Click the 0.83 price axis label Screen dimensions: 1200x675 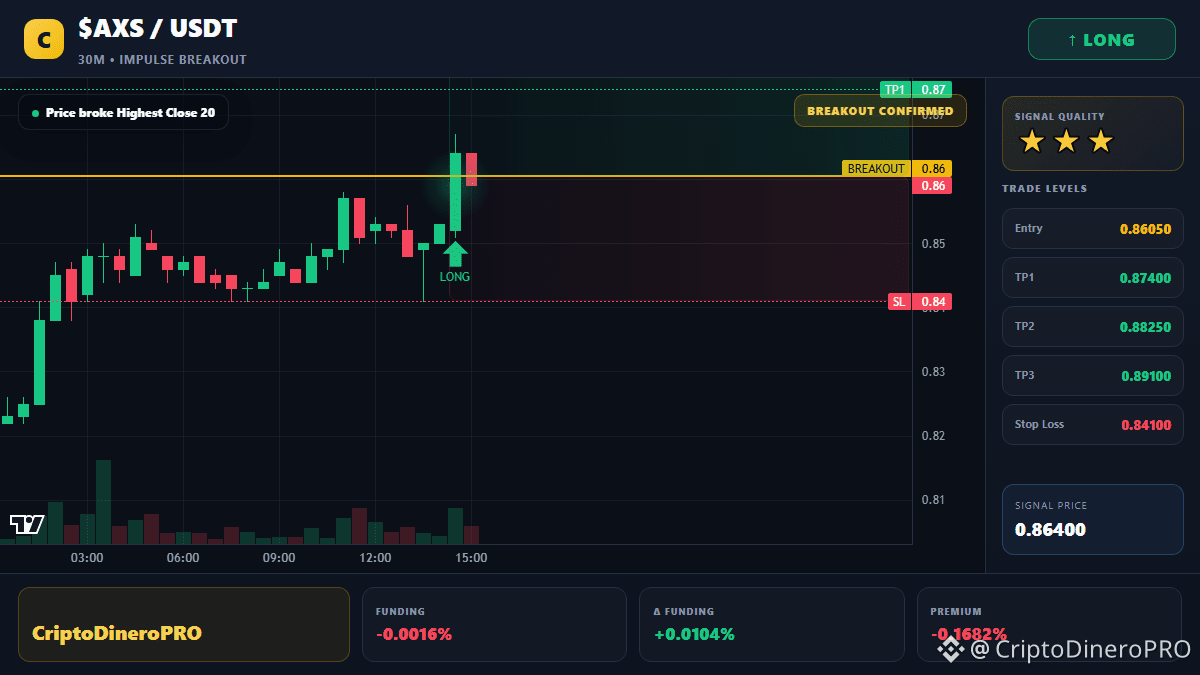pyautogui.click(x=933, y=372)
